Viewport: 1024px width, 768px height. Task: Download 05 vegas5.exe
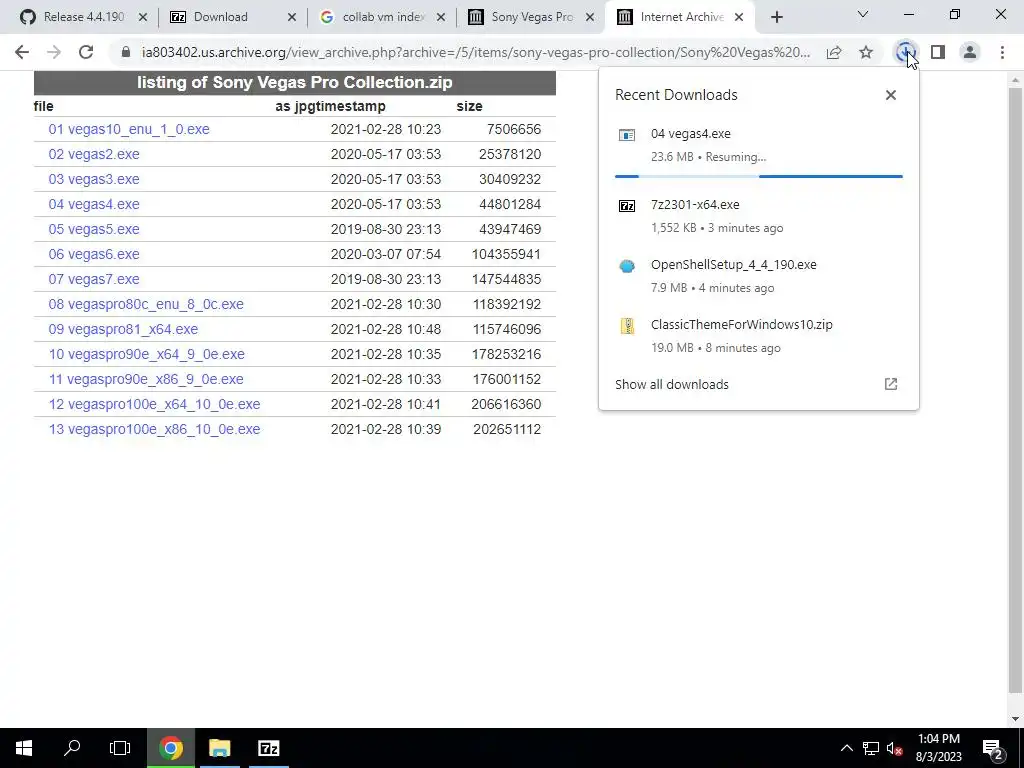[94, 229]
